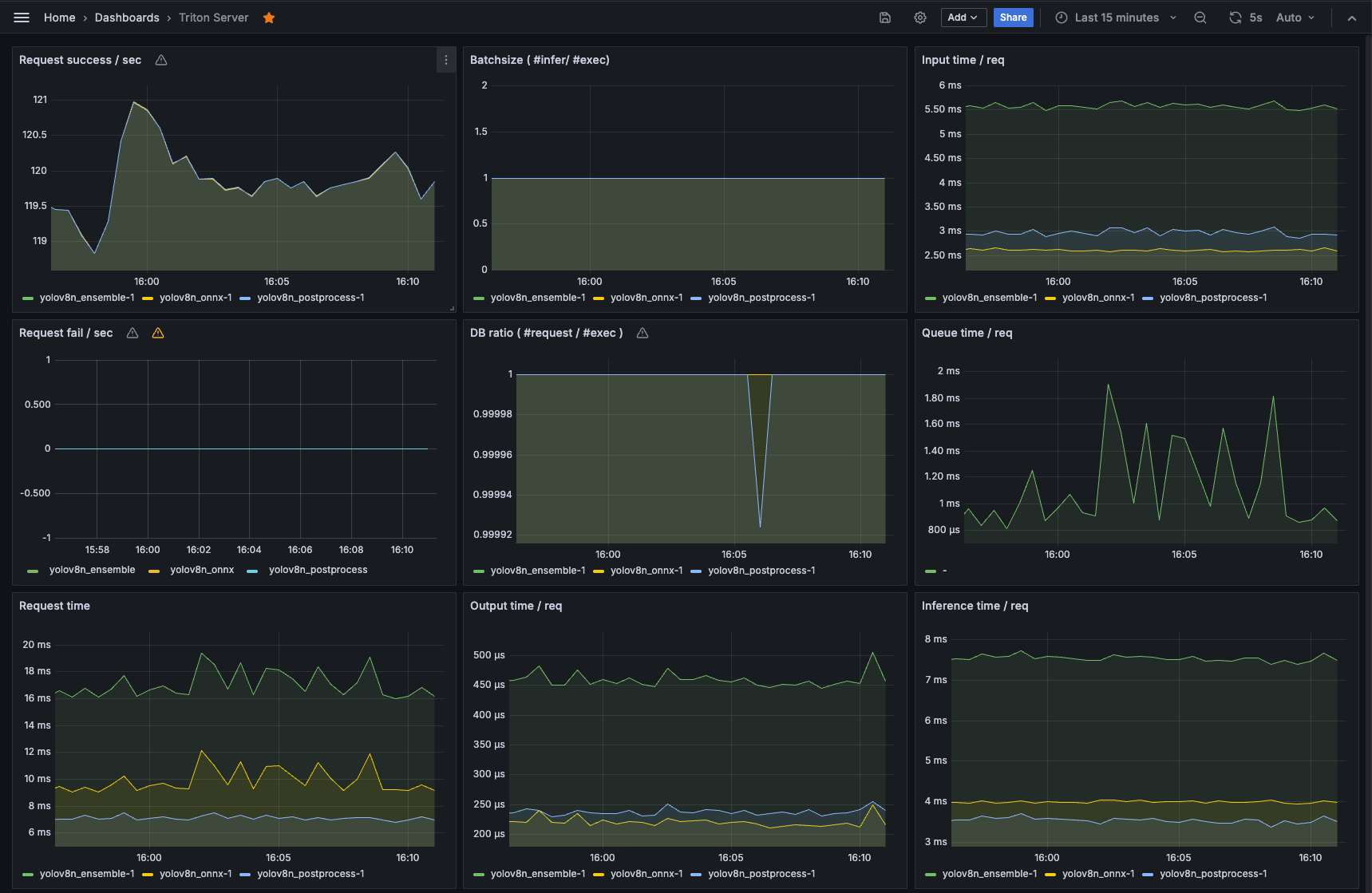
Task: Open the Last 15 minutes time picker
Action: (1116, 18)
